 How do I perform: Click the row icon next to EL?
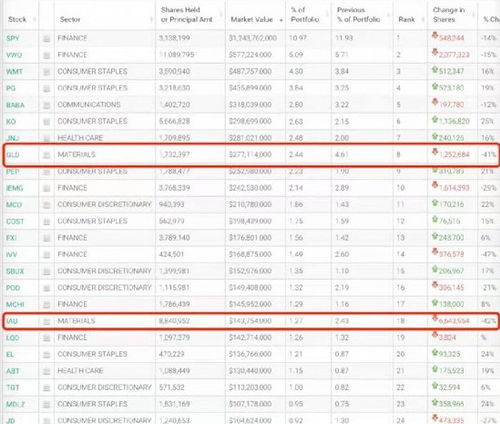click(47, 355)
